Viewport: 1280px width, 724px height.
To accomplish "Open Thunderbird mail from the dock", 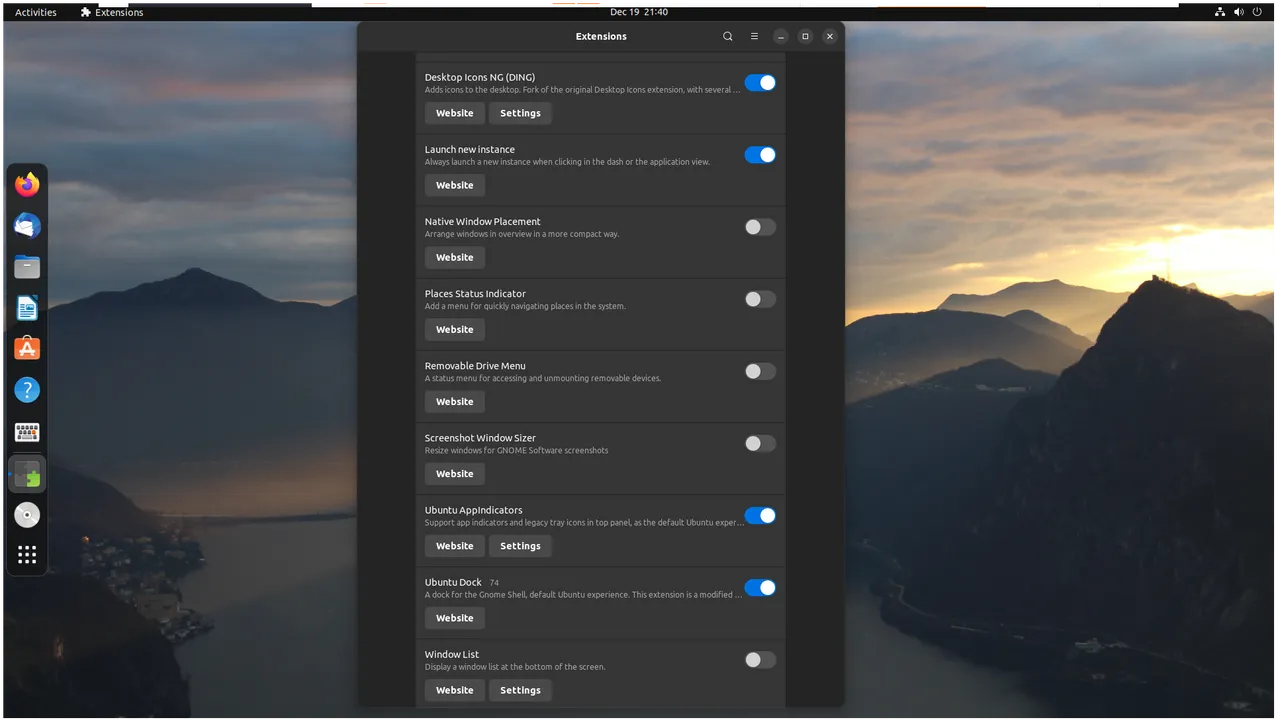I will click(27, 226).
